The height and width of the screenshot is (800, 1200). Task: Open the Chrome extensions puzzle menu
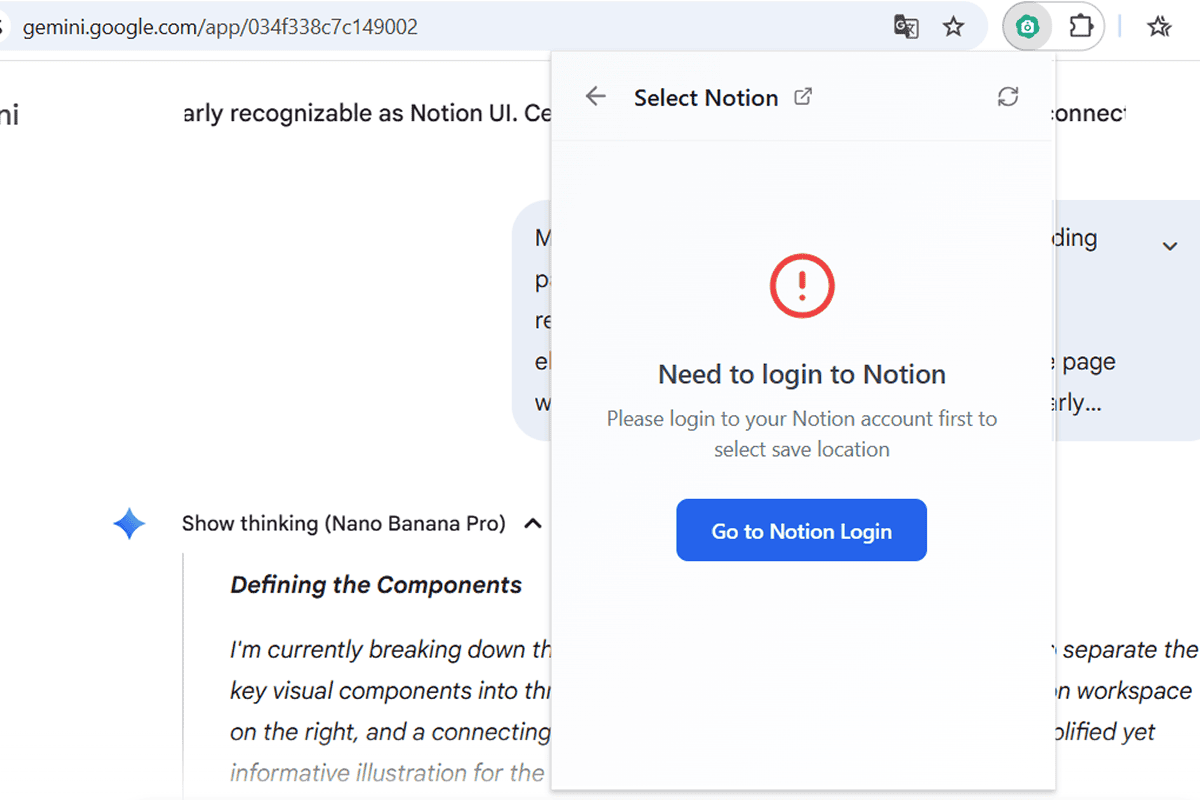[x=1081, y=27]
